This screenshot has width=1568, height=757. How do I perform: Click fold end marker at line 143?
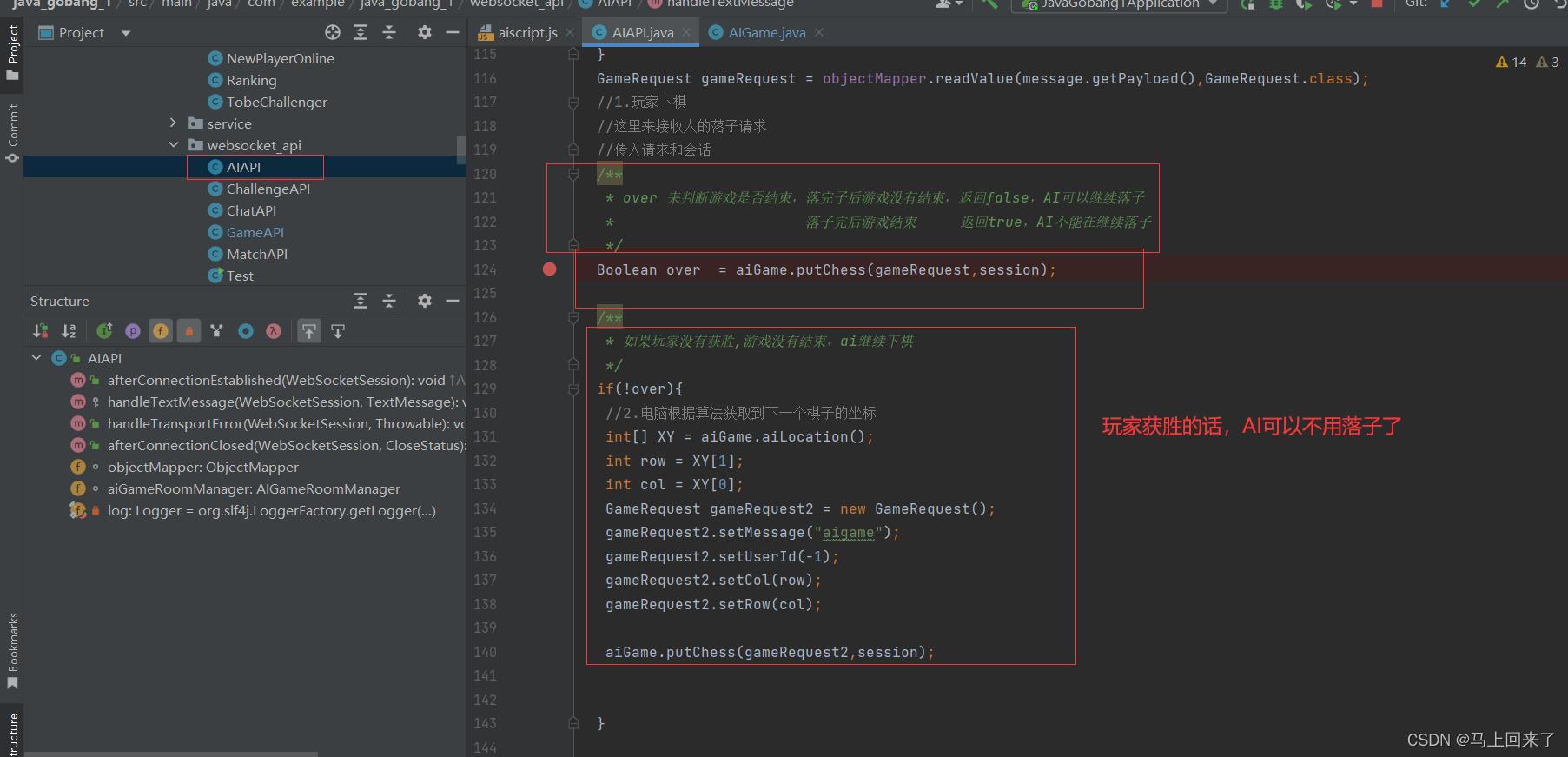click(573, 723)
